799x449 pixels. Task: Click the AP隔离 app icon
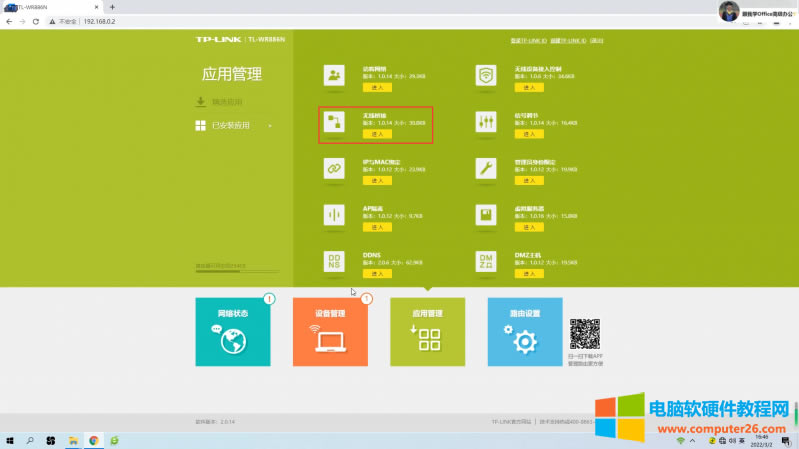coord(334,214)
